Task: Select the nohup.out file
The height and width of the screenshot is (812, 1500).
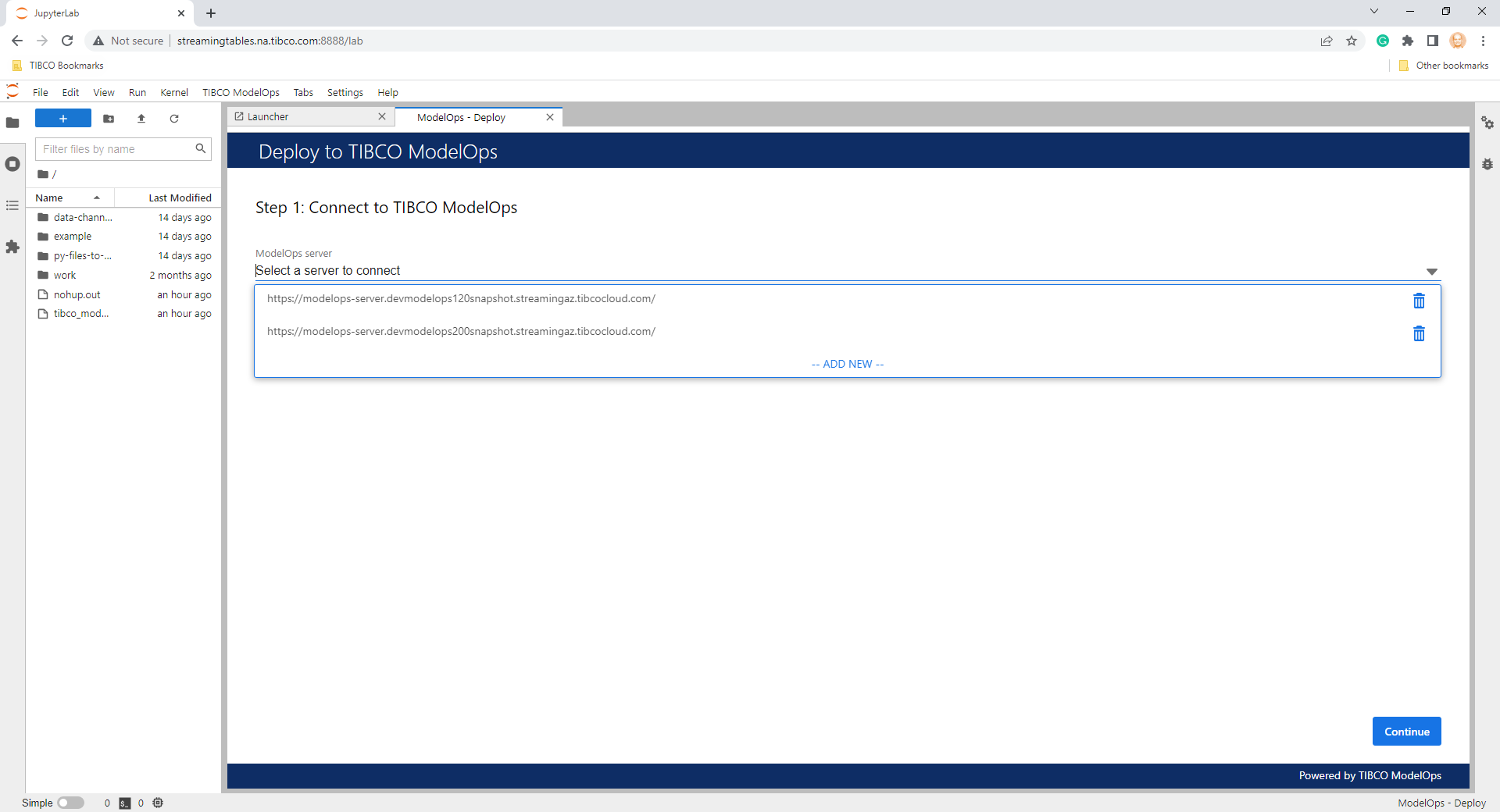Action: (124, 294)
